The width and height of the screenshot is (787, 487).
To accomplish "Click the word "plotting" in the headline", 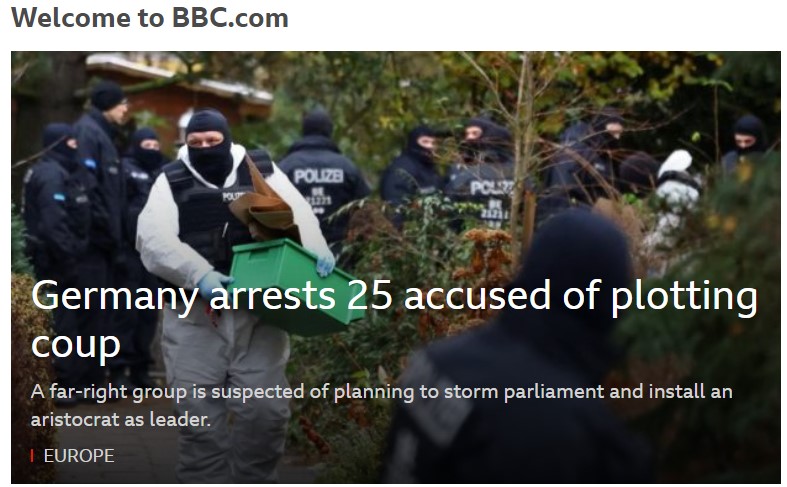I will pyautogui.click(x=684, y=298).
